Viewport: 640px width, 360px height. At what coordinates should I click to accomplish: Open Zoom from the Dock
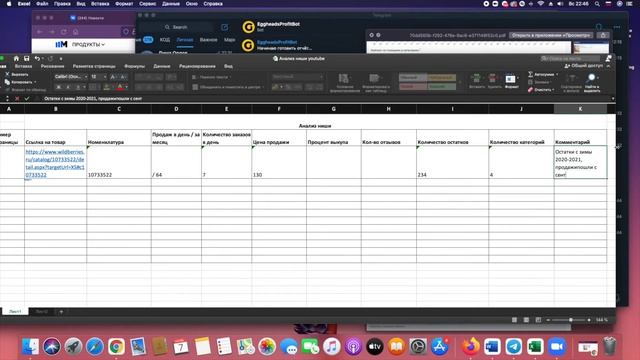pyautogui.click(x=557, y=347)
